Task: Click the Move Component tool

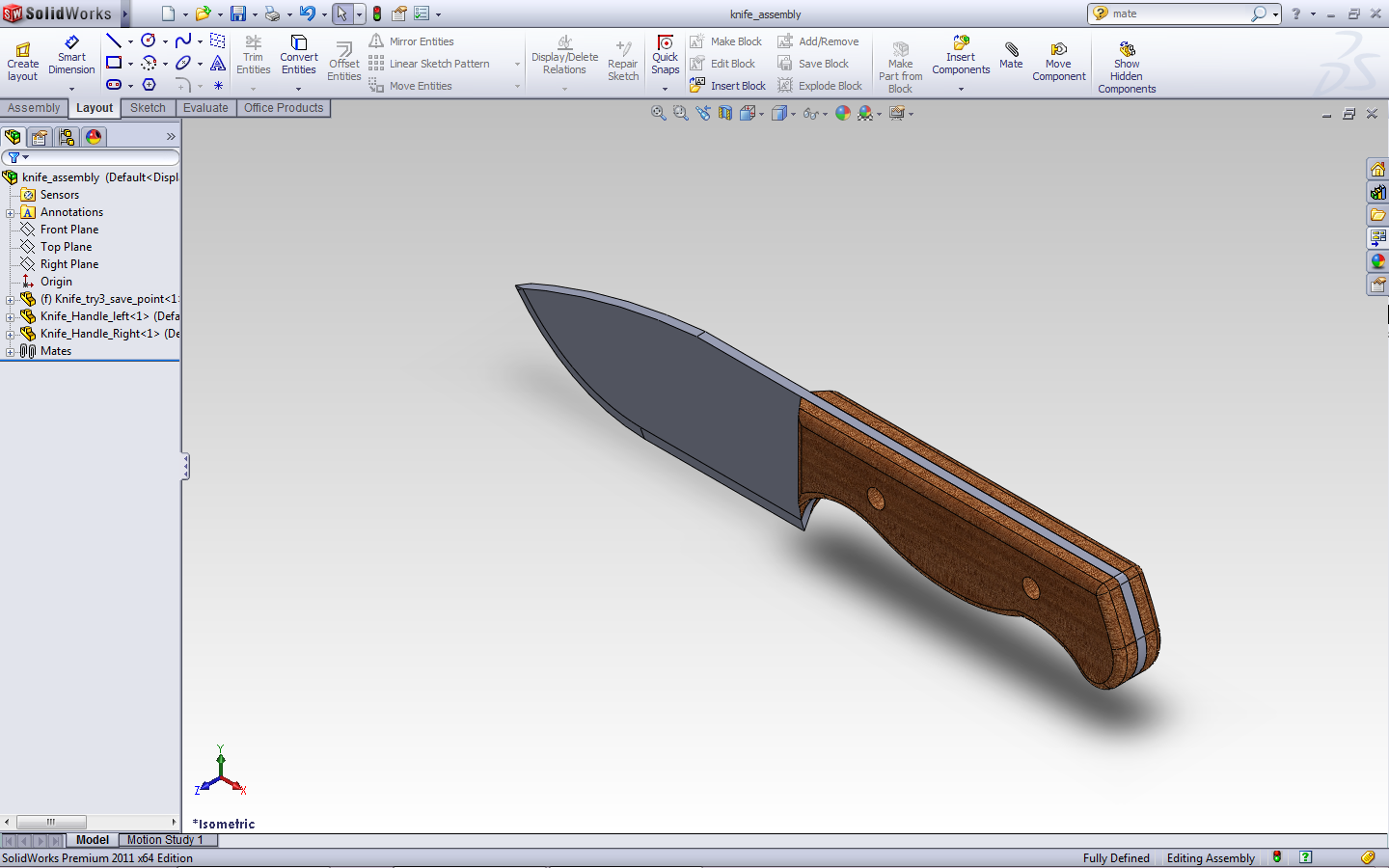Action: (1059, 62)
